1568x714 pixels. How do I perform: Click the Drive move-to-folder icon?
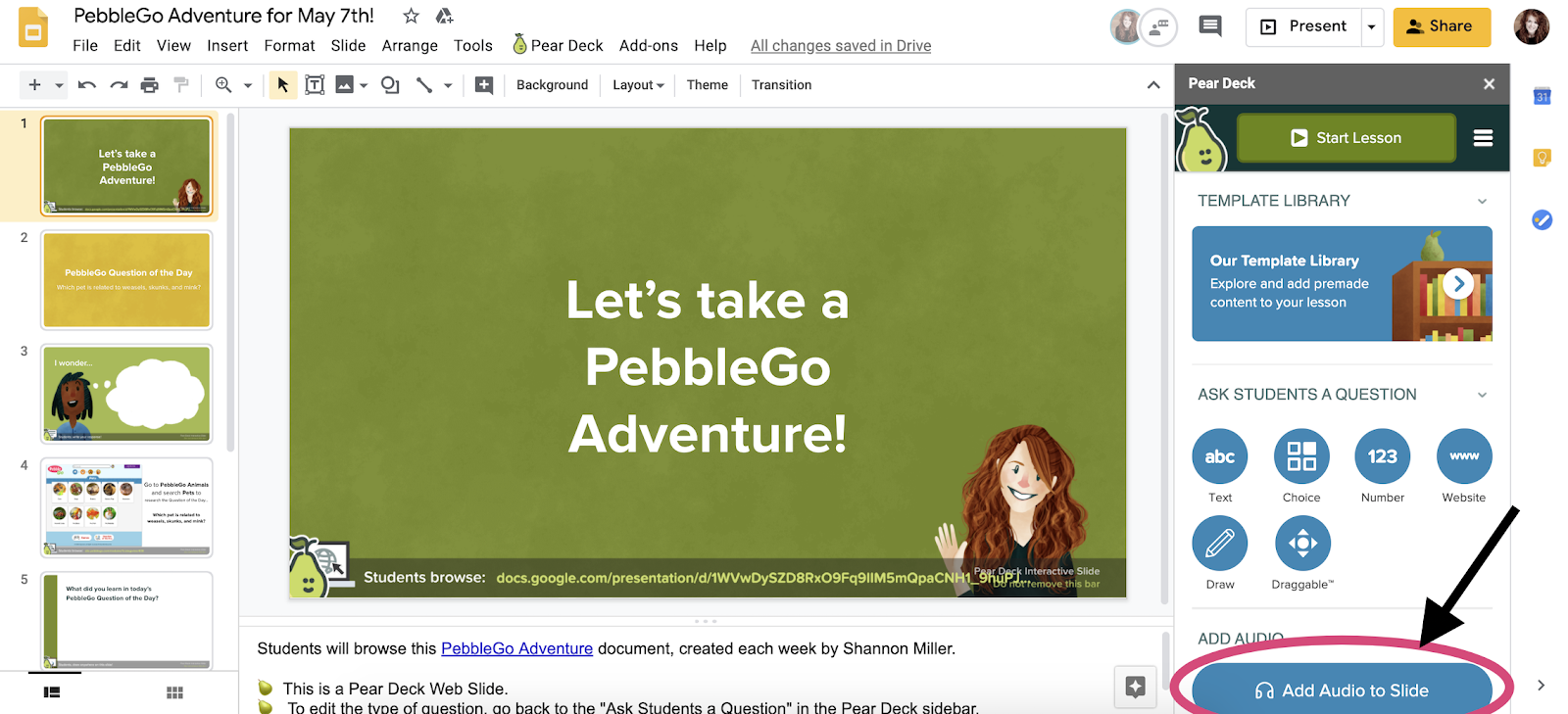tap(444, 16)
